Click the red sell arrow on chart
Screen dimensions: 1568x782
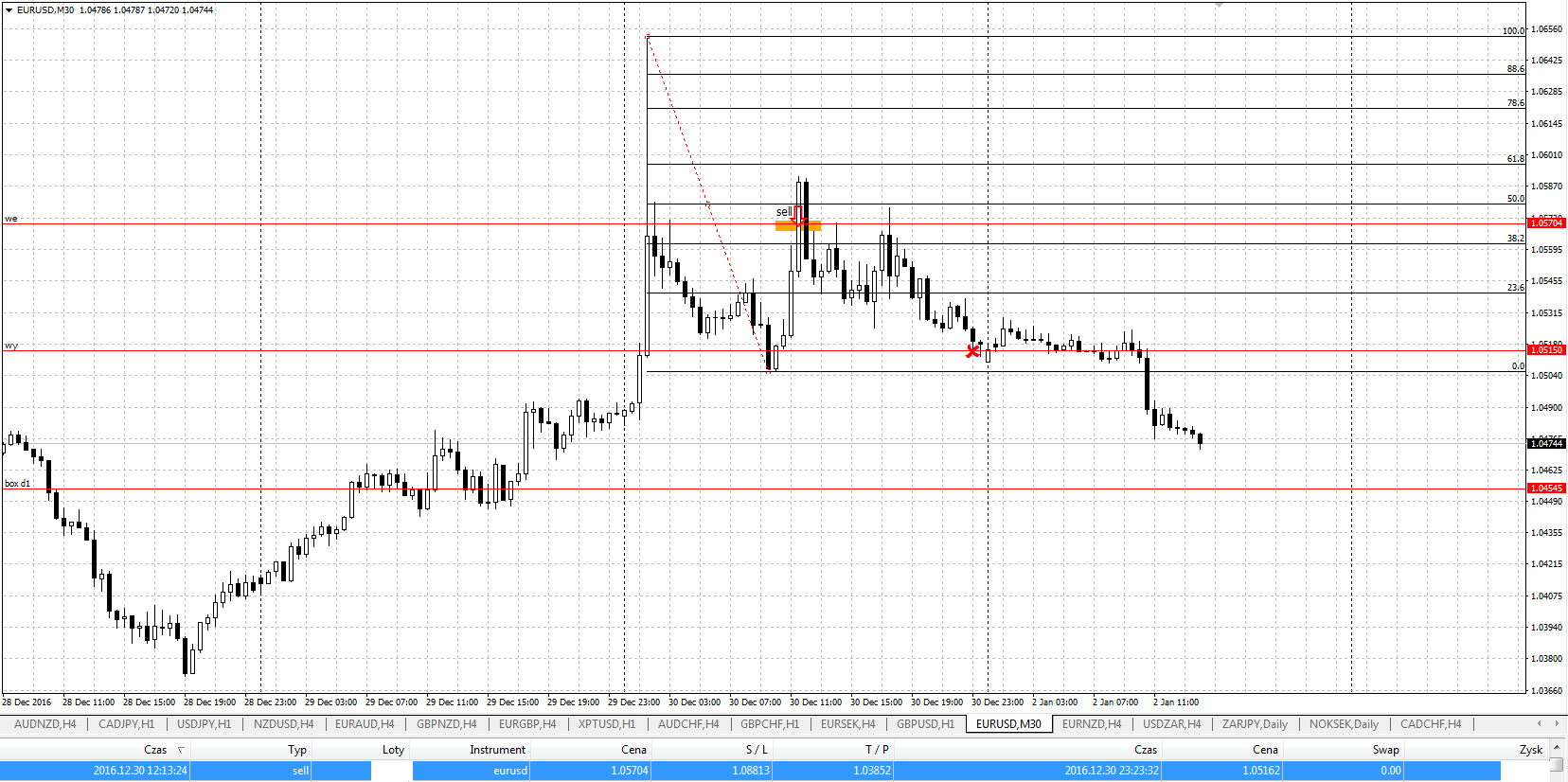click(x=798, y=212)
